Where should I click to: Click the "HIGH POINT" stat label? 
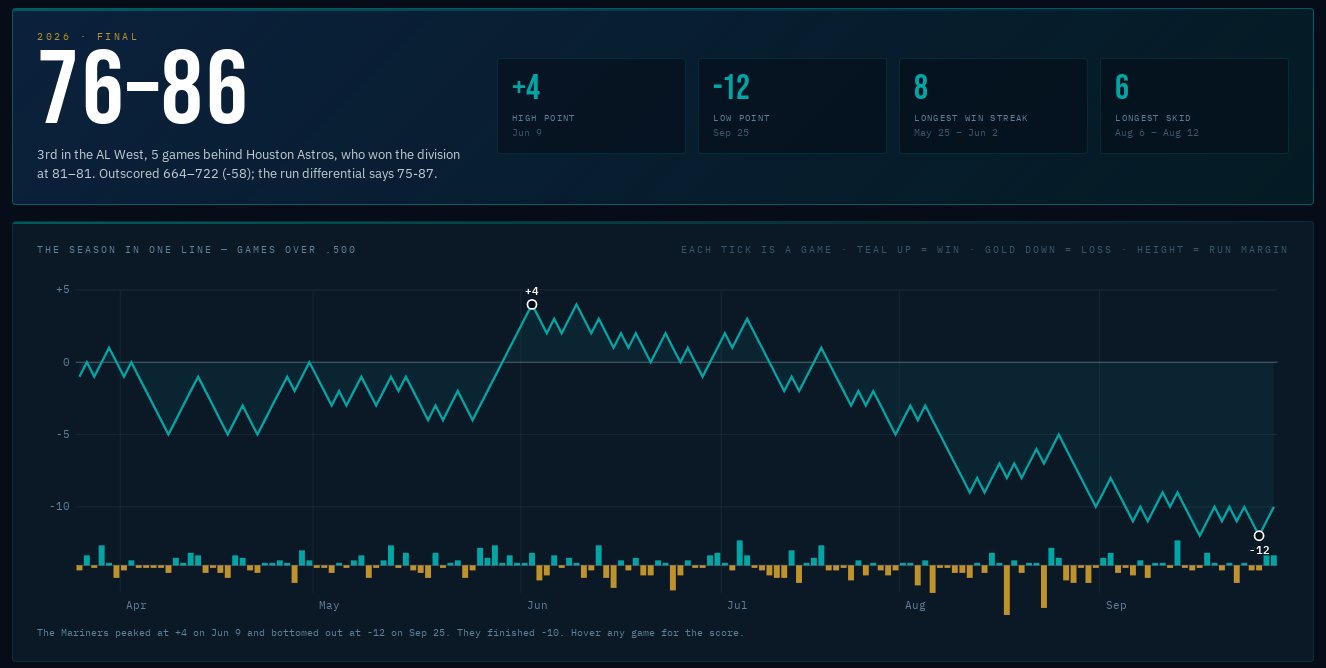coord(543,118)
